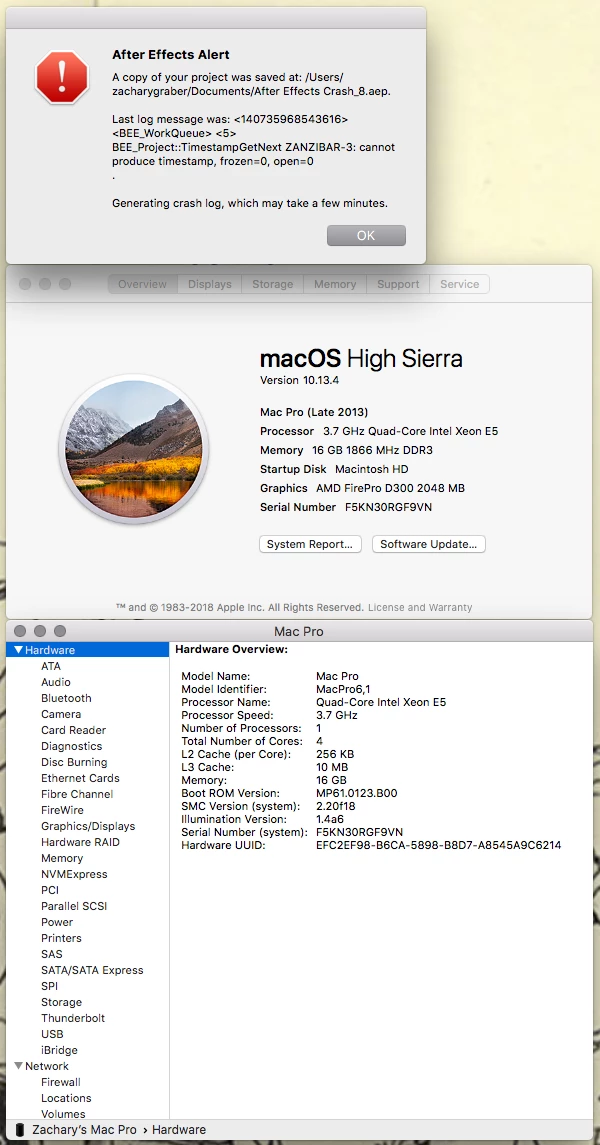The image size is (600, 1145).
Task: Click the High Sierra mountain artwork
Action: tap(134, 451)
